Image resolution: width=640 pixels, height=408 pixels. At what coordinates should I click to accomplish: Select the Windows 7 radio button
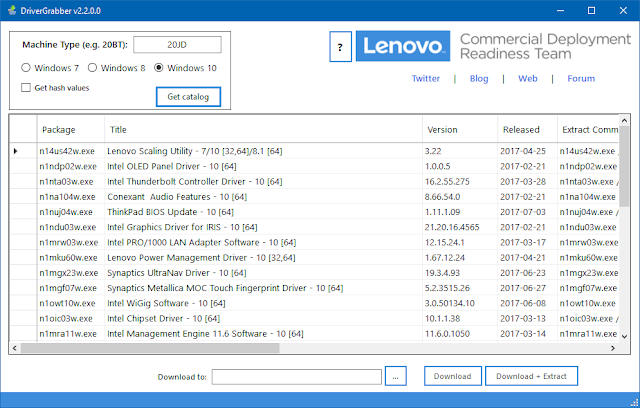point(26,68)
